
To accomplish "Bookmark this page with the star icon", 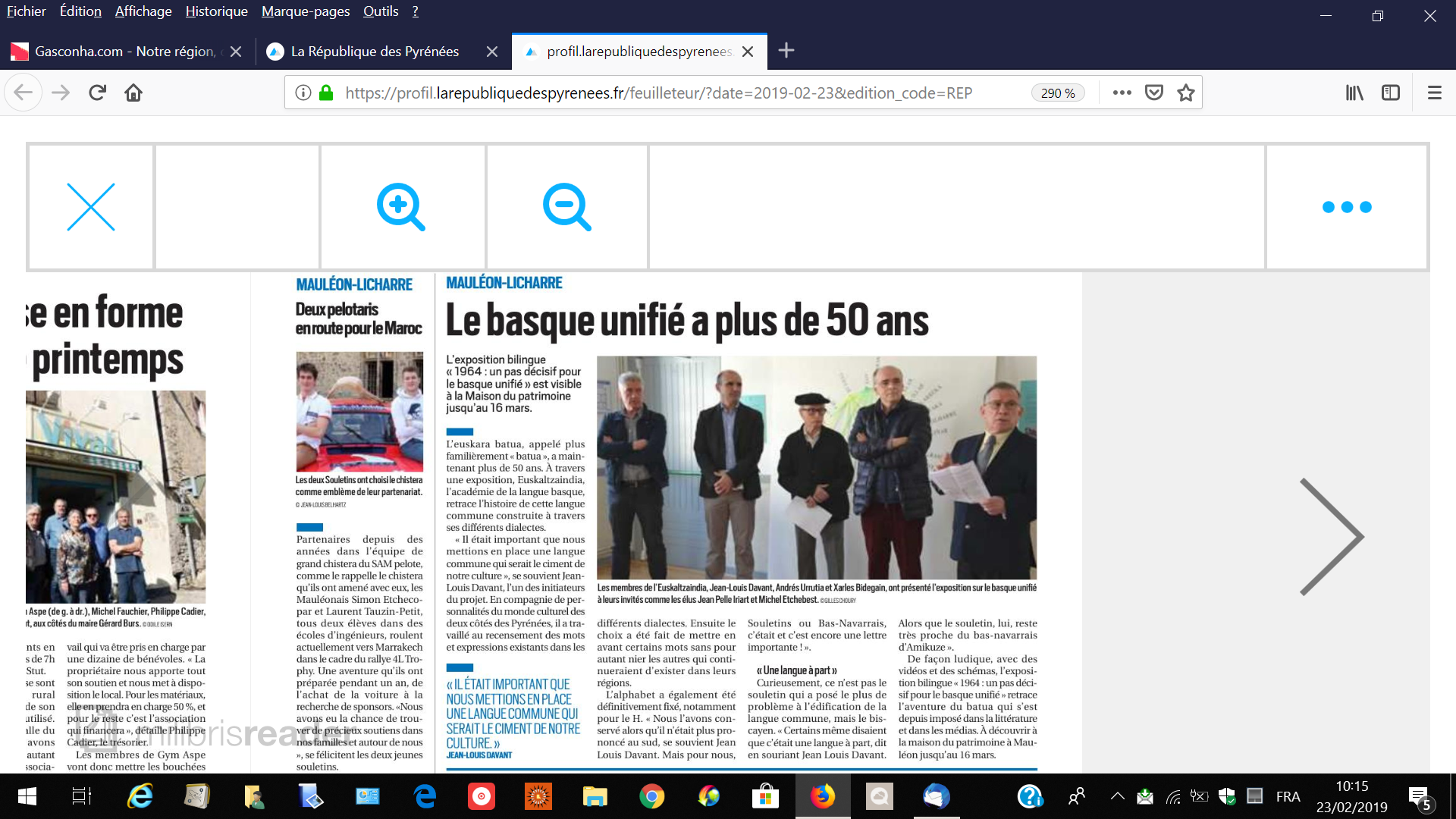I will tap(1186, 93).
